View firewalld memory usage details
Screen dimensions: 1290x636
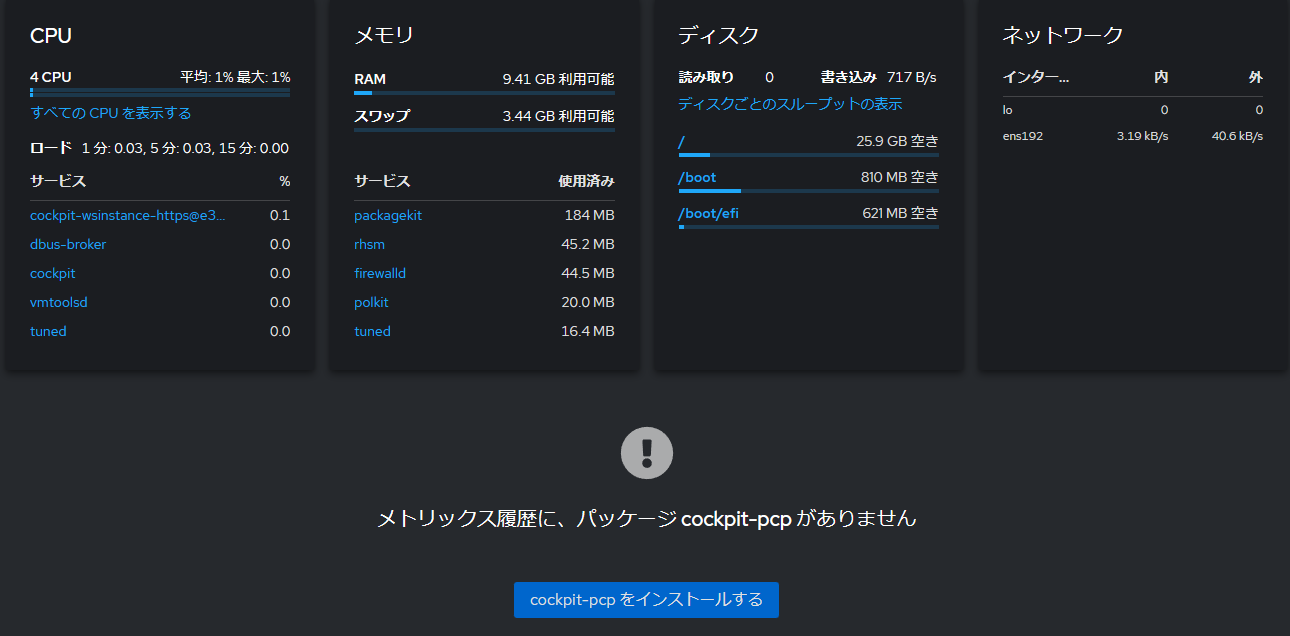(380, 273)
